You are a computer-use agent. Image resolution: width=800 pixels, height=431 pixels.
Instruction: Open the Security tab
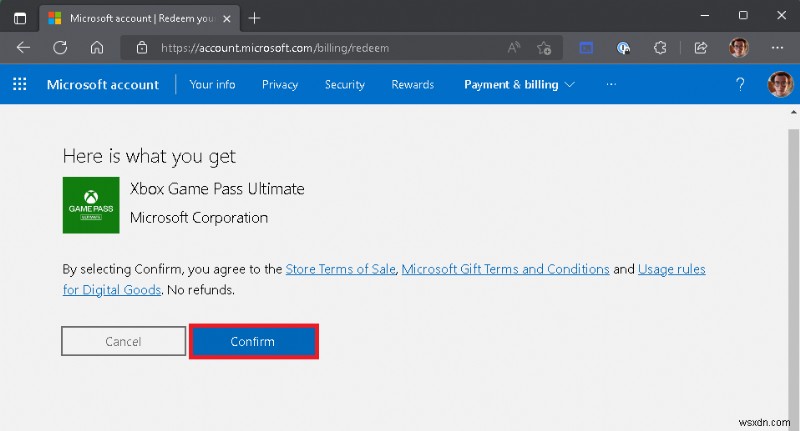click(345, 85)
